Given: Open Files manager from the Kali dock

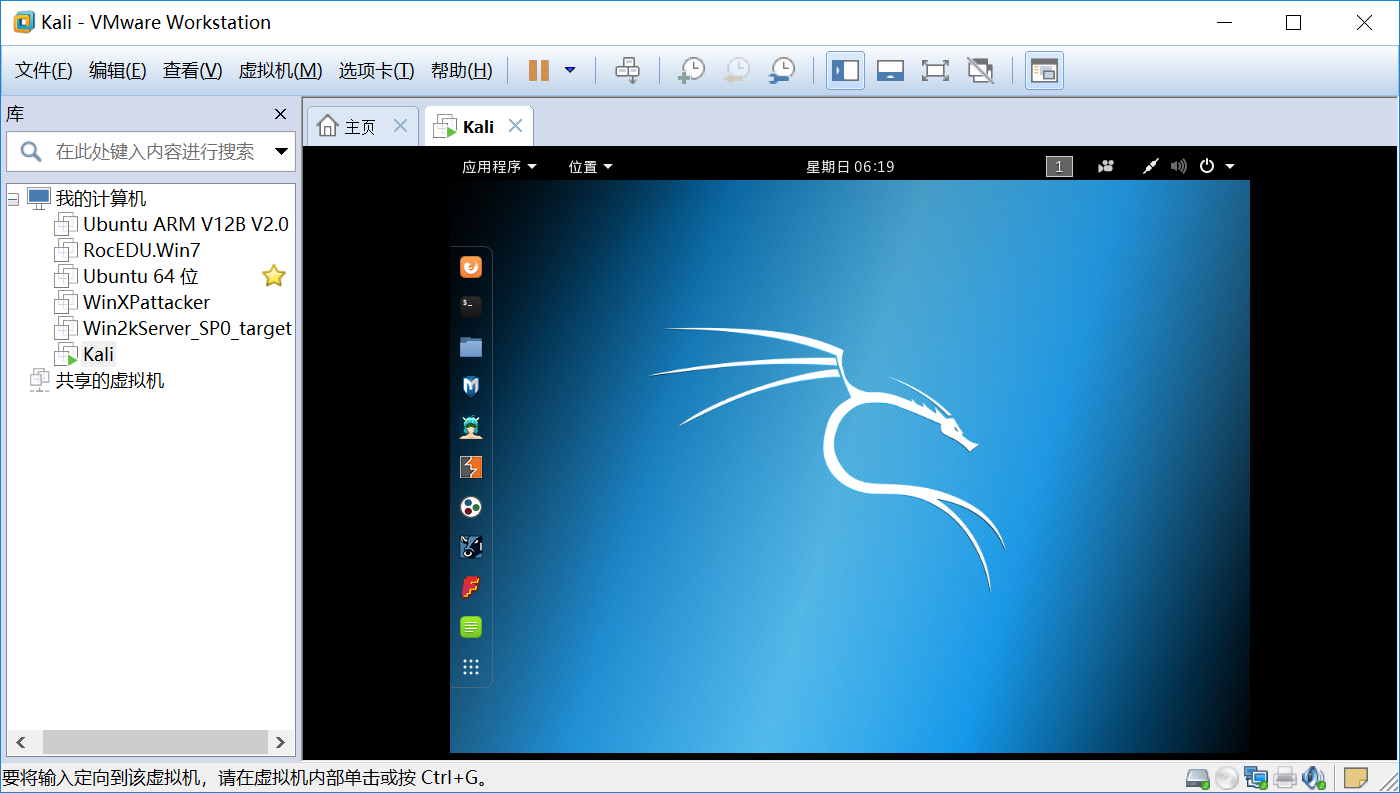Looking at the screenshot, I should tap(471, 347).
